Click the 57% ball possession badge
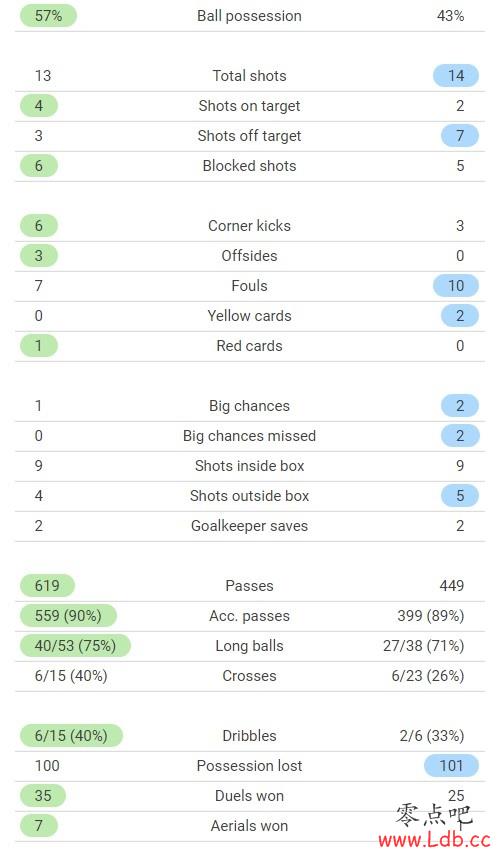This screenshot has width=500, height=850. [48, 16]
